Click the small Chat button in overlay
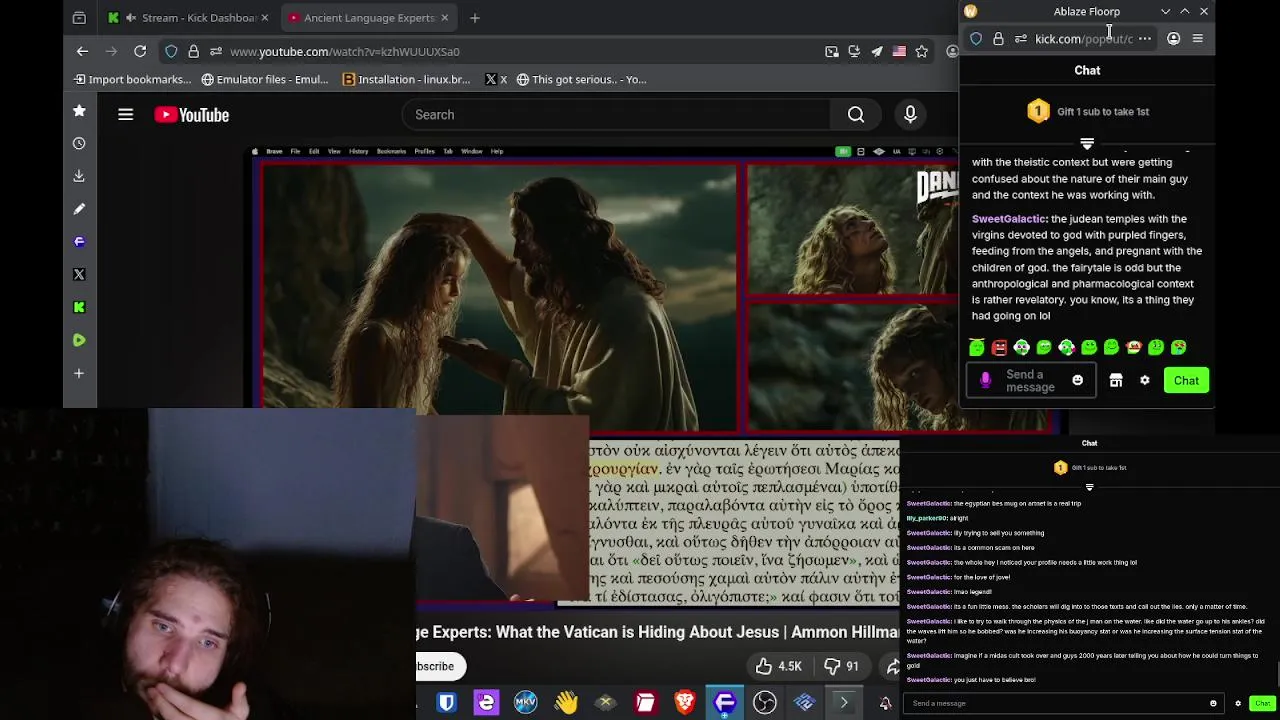The height and width of the screenshot is (720, 1280). click(x=1262, y=703)
